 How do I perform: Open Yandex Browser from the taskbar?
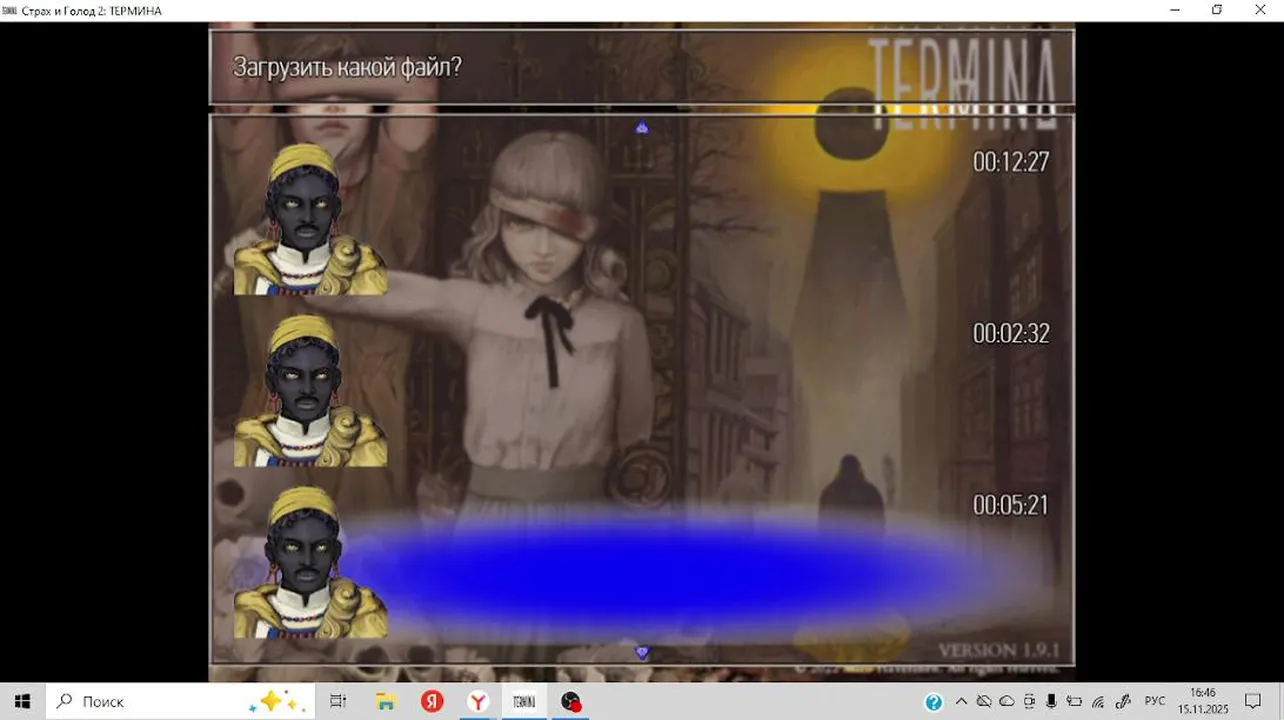(x=478, y=701)
